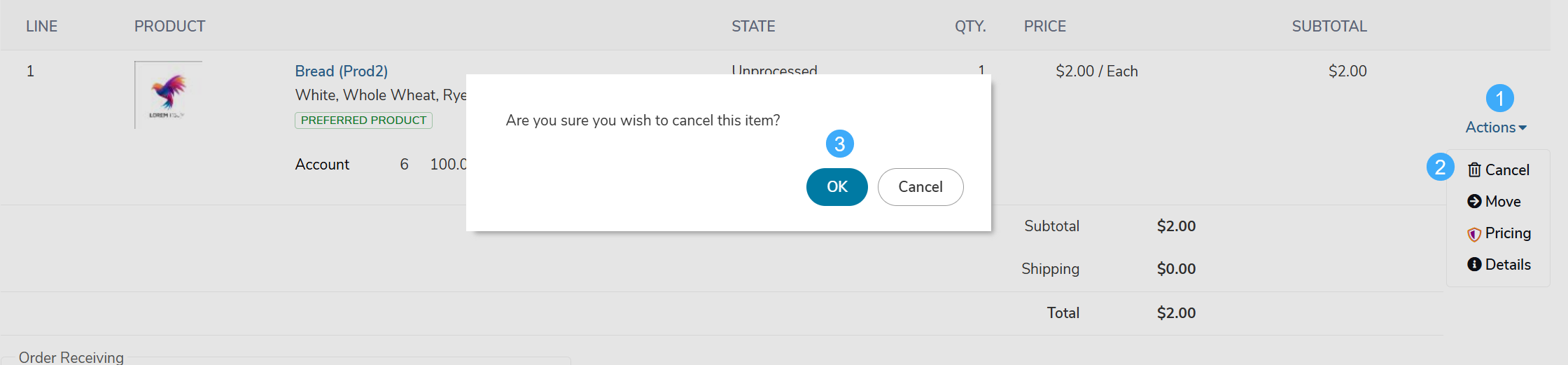Click the Actions caret arrow
1568x365 pixels.
[1522, 128]
